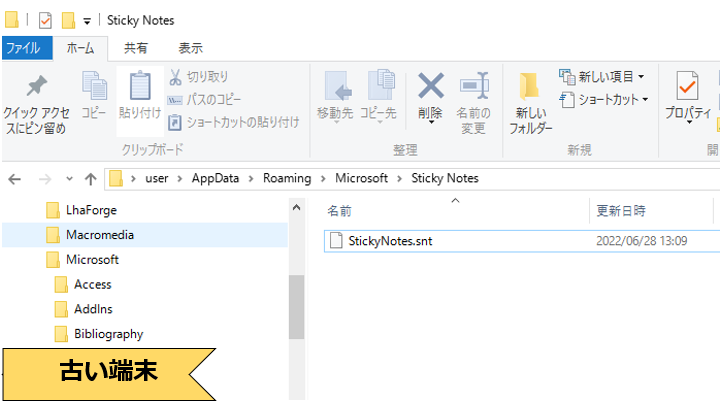Click the Properties dropdown arrow
Image resolution: width=728 pixels, height=406 pixels.
point(689,123)
